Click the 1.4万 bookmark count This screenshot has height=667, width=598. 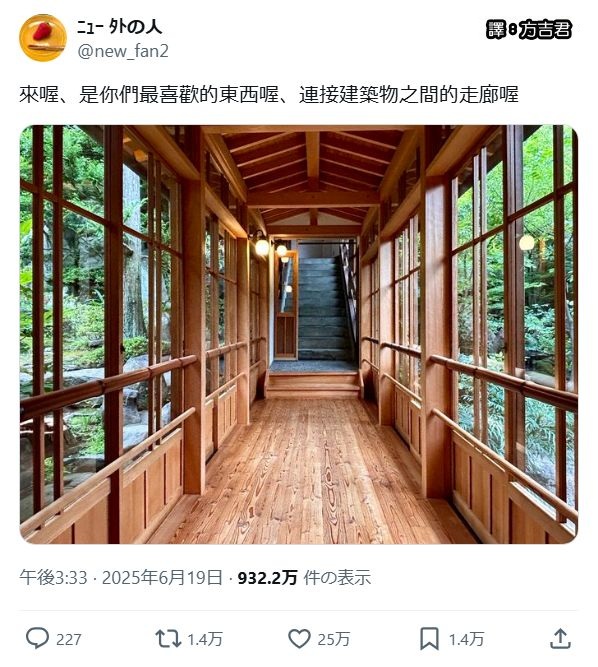tap(466, 639)
